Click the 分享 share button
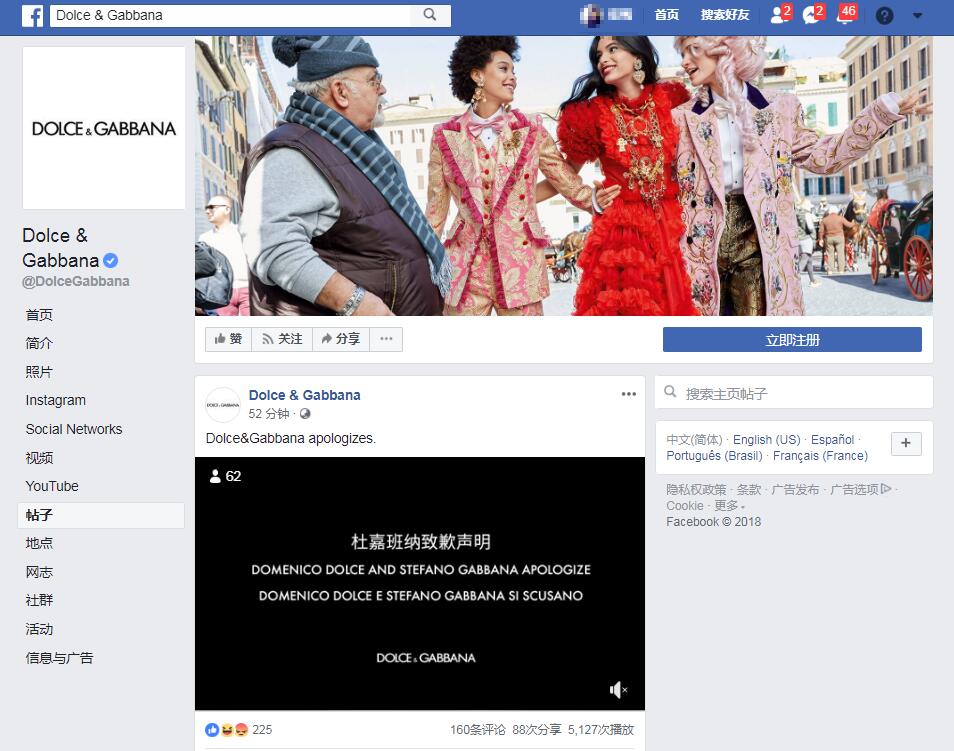This screenshot has height=751, width=954. click(x=341, y=339)
